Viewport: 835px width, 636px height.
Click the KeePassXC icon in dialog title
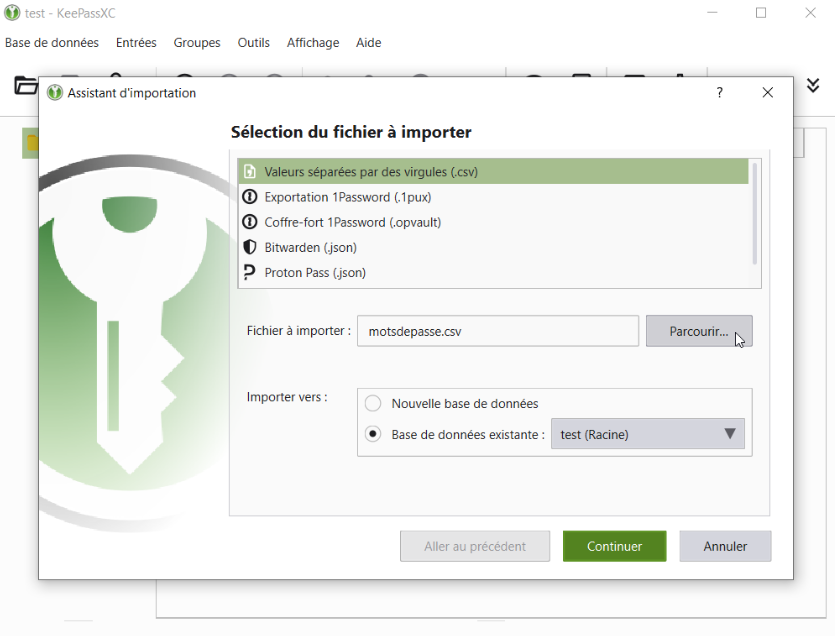click(54, 93)
